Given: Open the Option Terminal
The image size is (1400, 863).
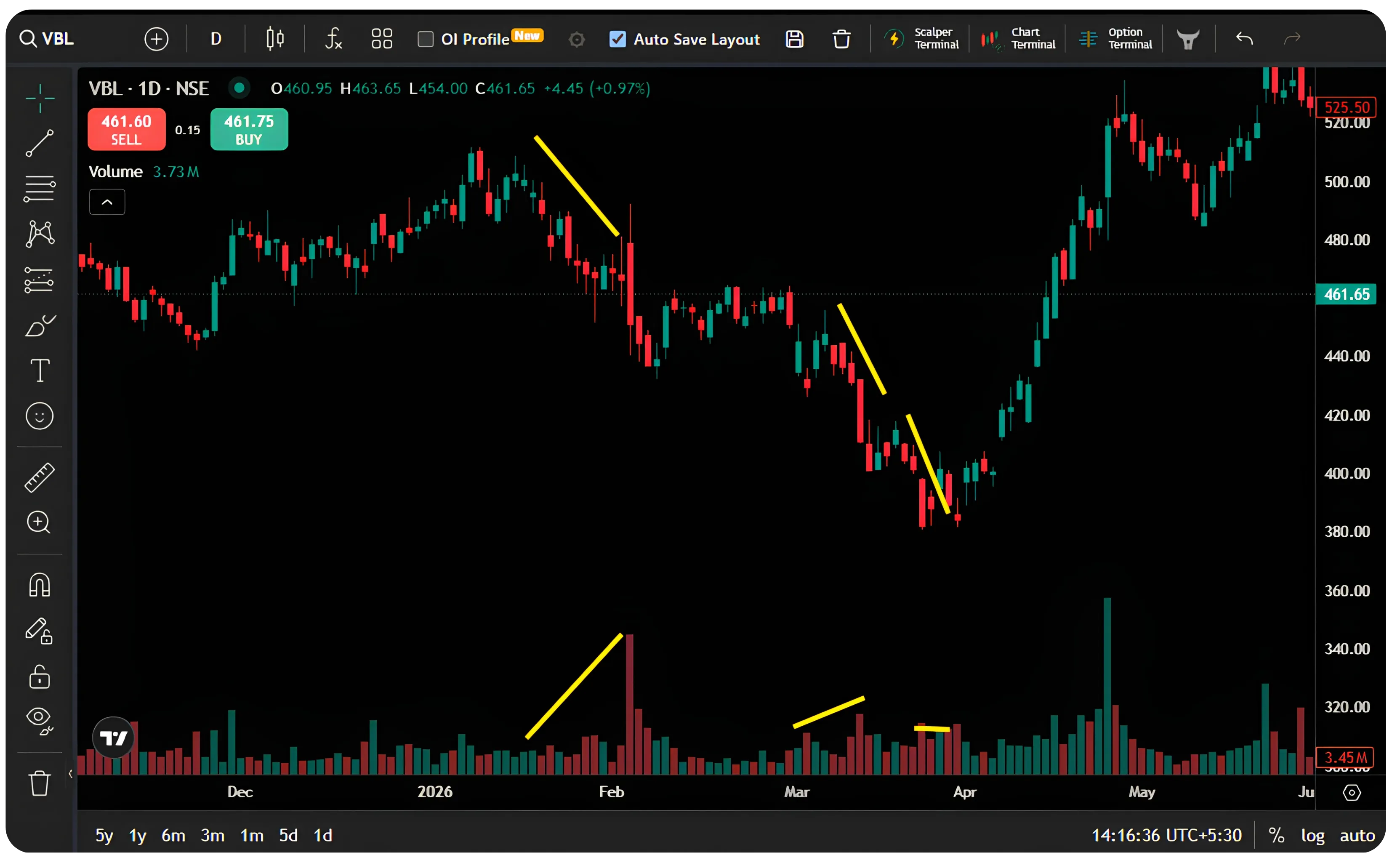Looking at the screenshot, I should (1116, 39).
